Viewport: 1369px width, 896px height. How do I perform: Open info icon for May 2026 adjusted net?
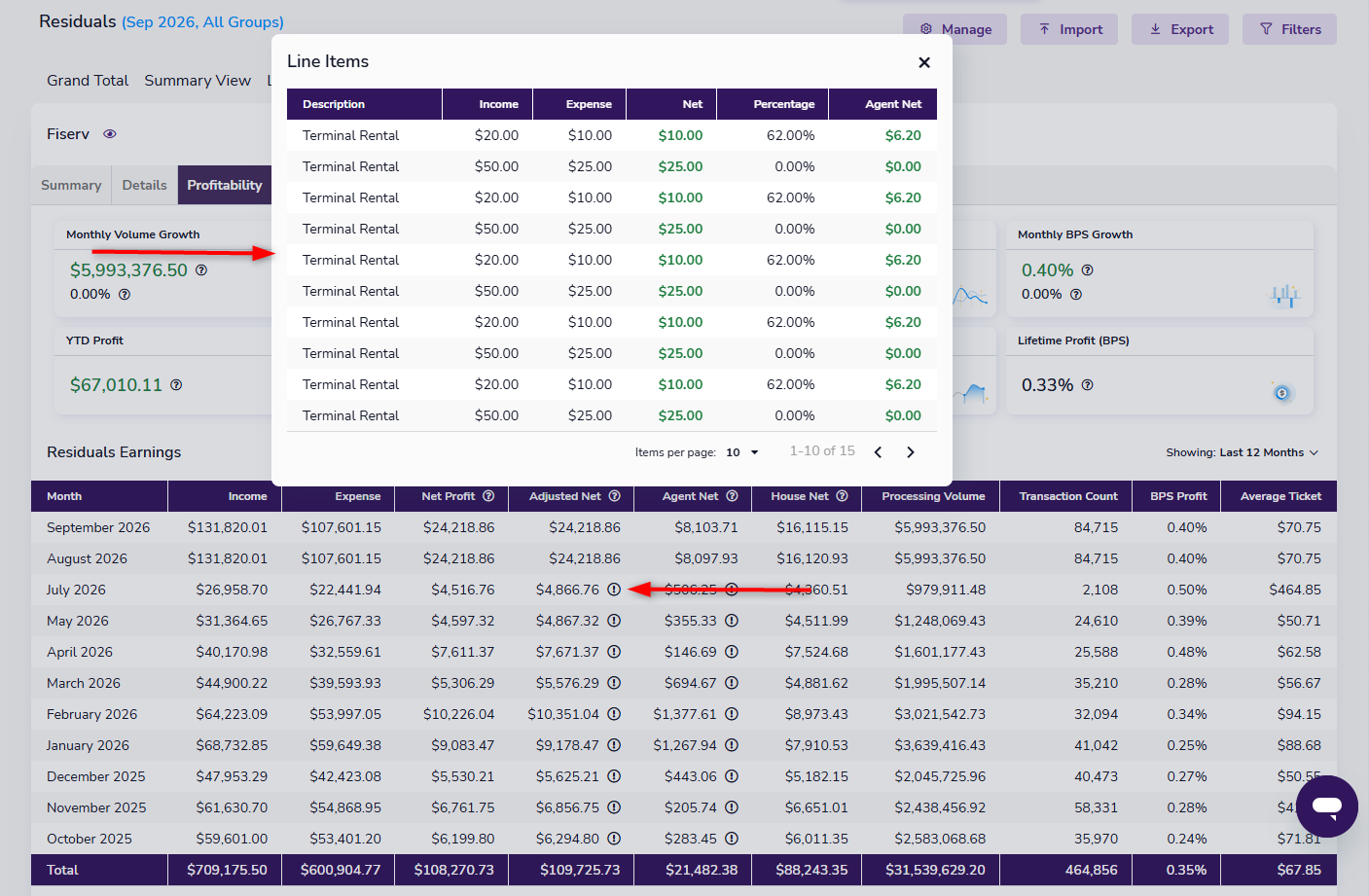(614, 621)
